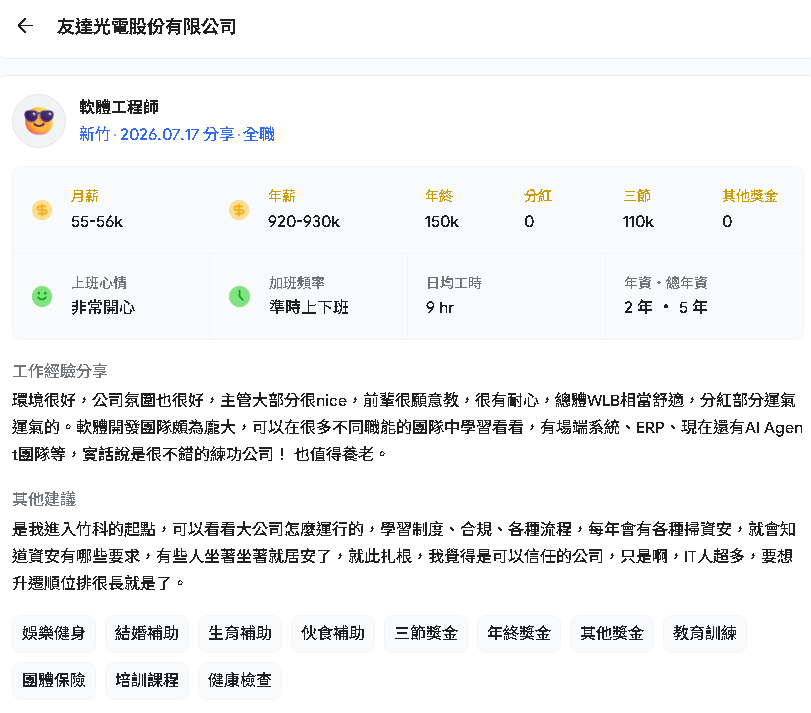Click the green clock overtime icon
This screenshot has height=713, width=811.
click(x=239, y=296)
